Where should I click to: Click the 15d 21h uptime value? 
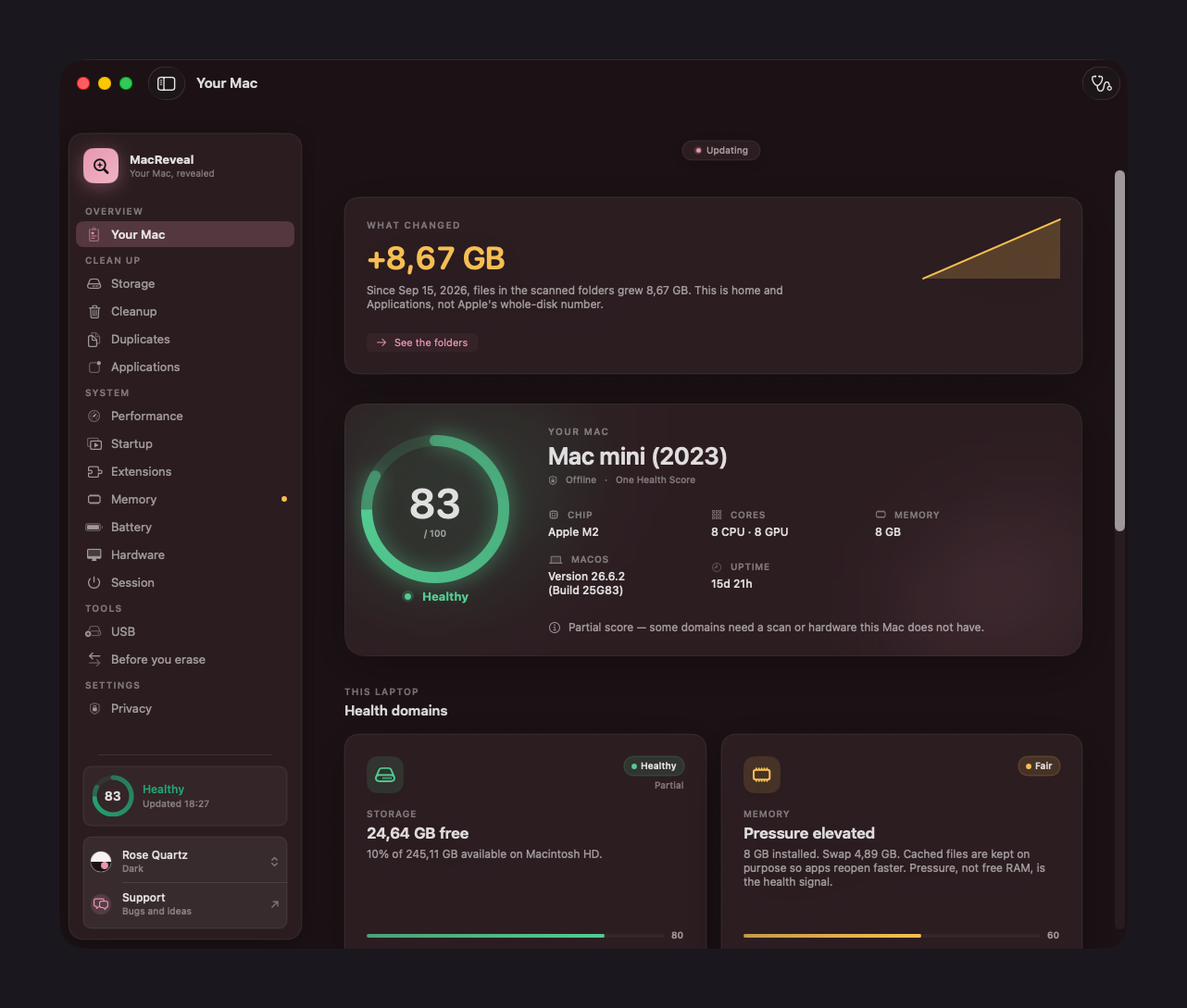[731, 584]
